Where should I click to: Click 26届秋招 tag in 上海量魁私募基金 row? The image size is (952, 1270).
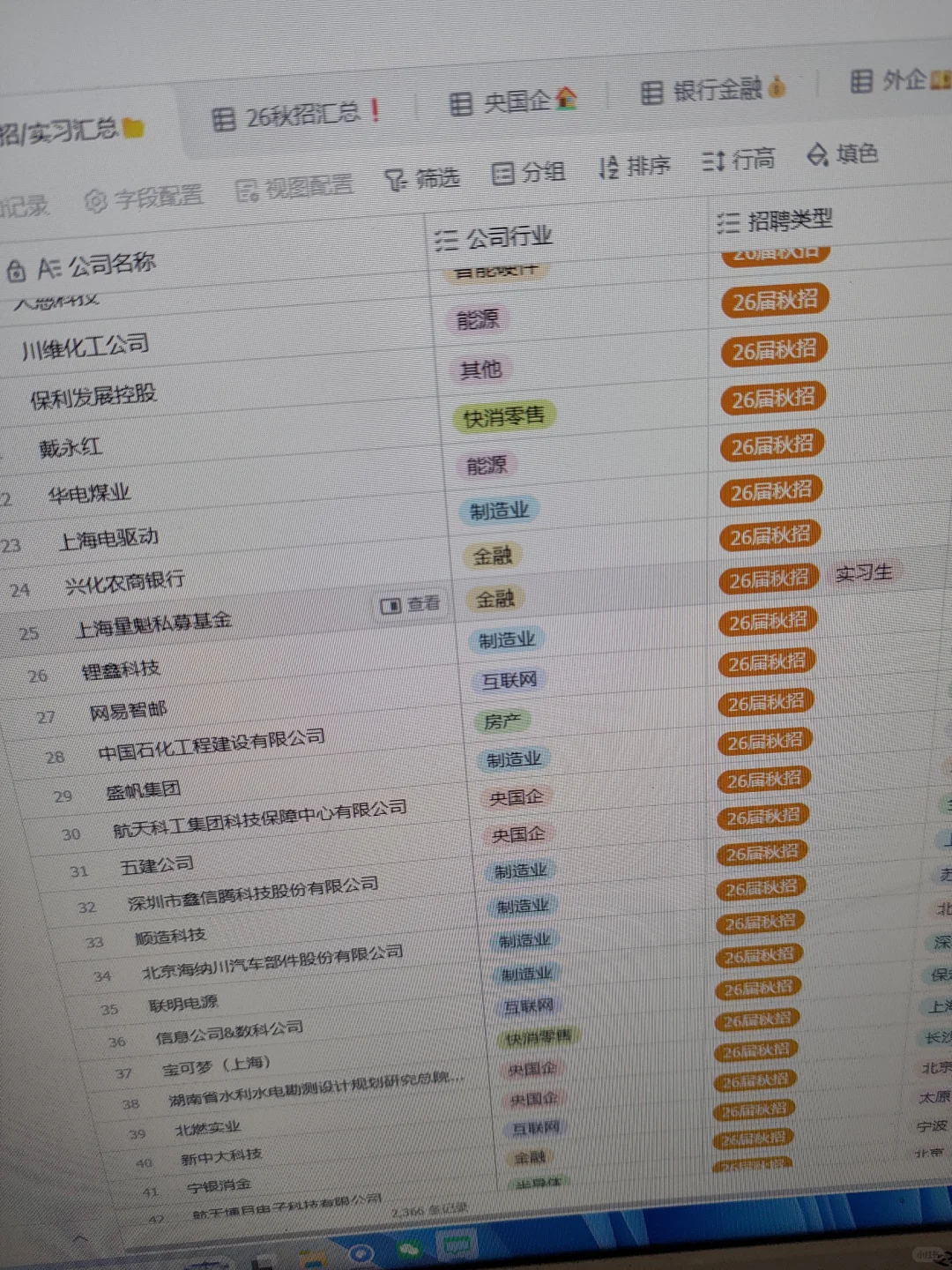click(769, 579)
